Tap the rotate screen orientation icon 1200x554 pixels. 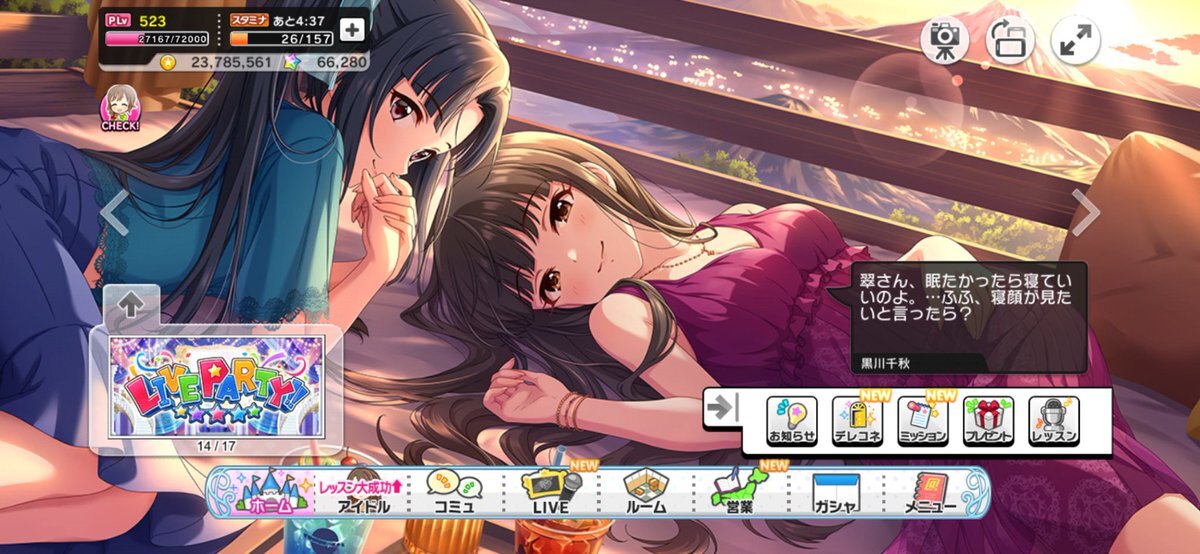pyautogui.click(x=1010, y=39)
